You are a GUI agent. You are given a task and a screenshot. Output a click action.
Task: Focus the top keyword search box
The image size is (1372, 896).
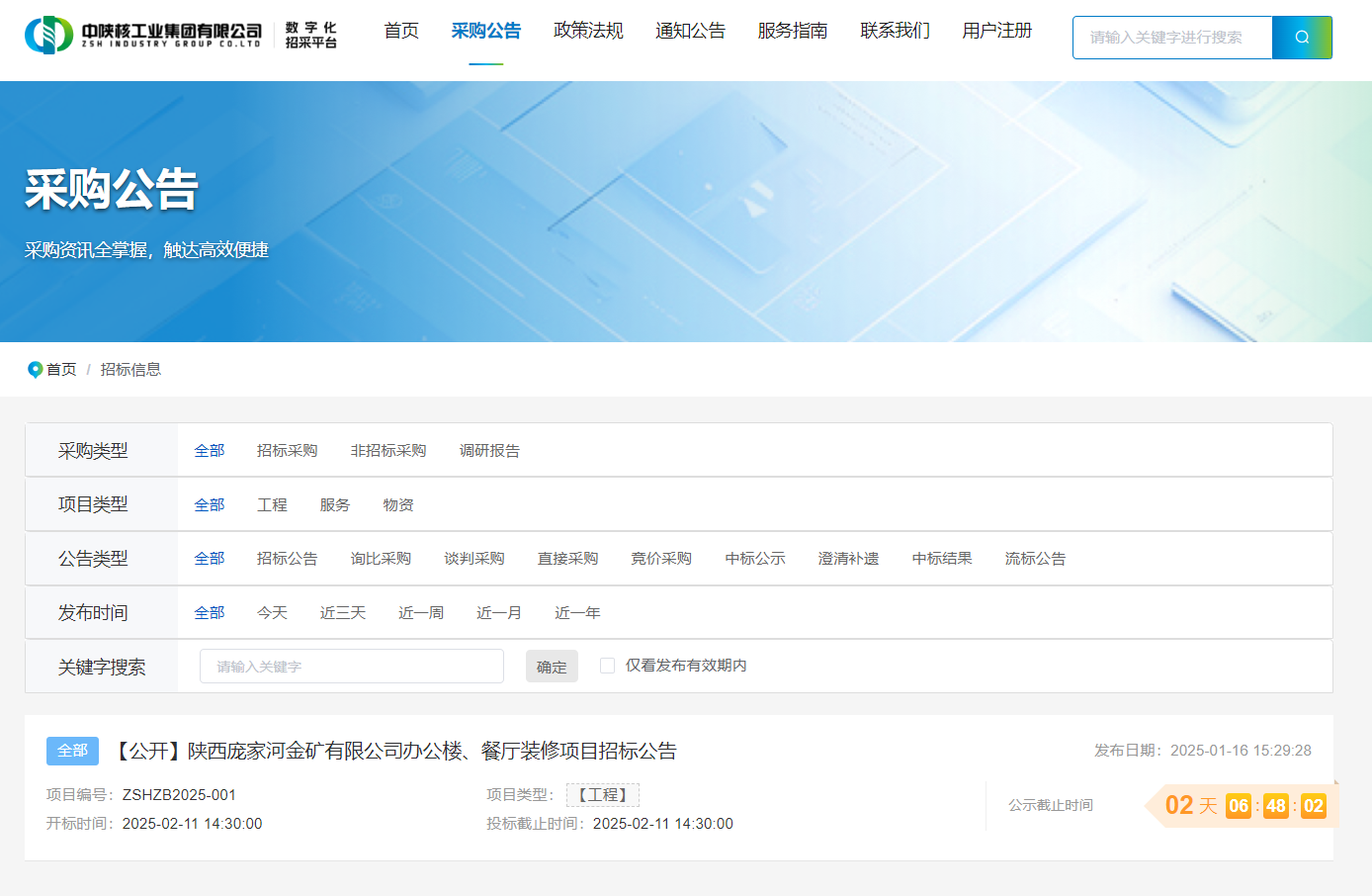1171,38
